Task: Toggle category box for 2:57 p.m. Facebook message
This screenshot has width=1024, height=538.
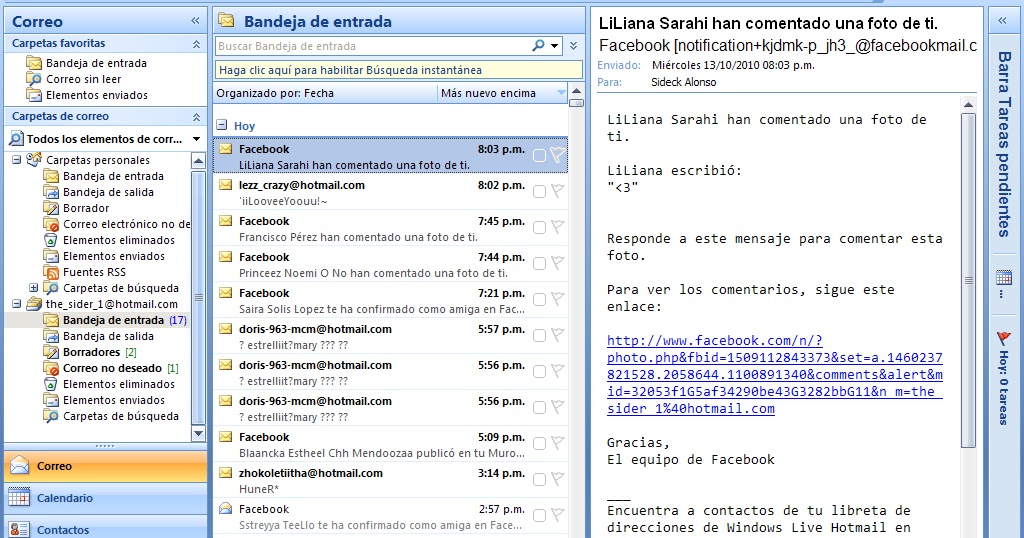Action: pyautogui.click(x=539, y=515)
